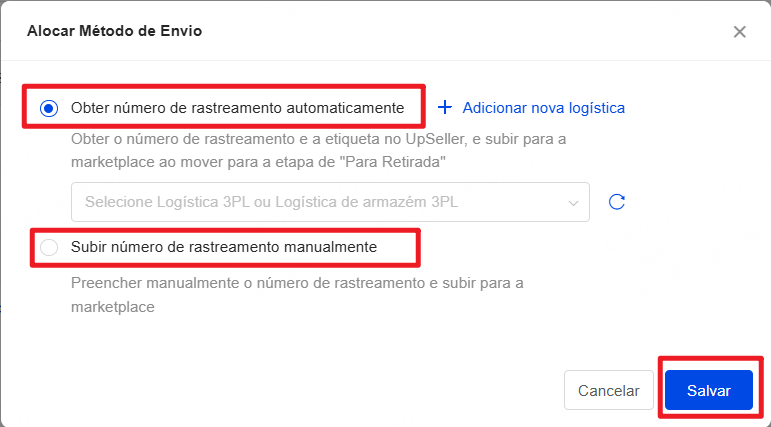Click the description mentioning UpSeller and etiqueta
The width and height of the screenshot is (771, 427).
(x=319, y=151)
